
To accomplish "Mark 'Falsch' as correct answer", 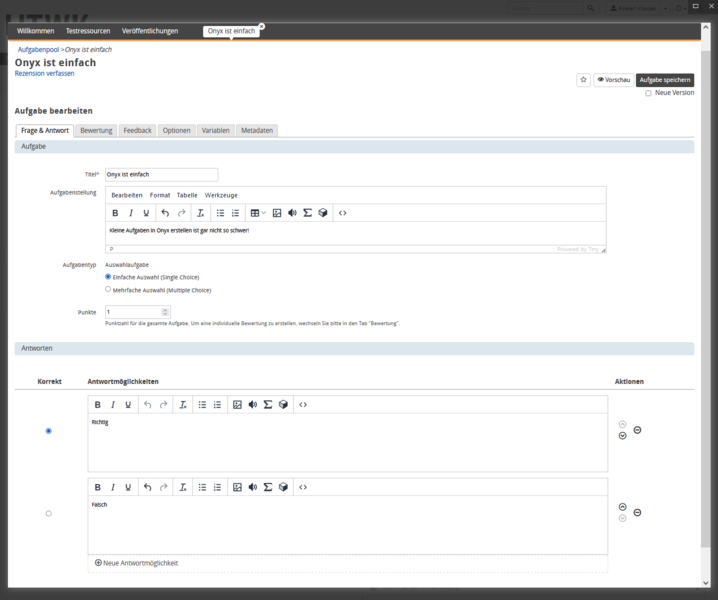I will tap(49, 513).
